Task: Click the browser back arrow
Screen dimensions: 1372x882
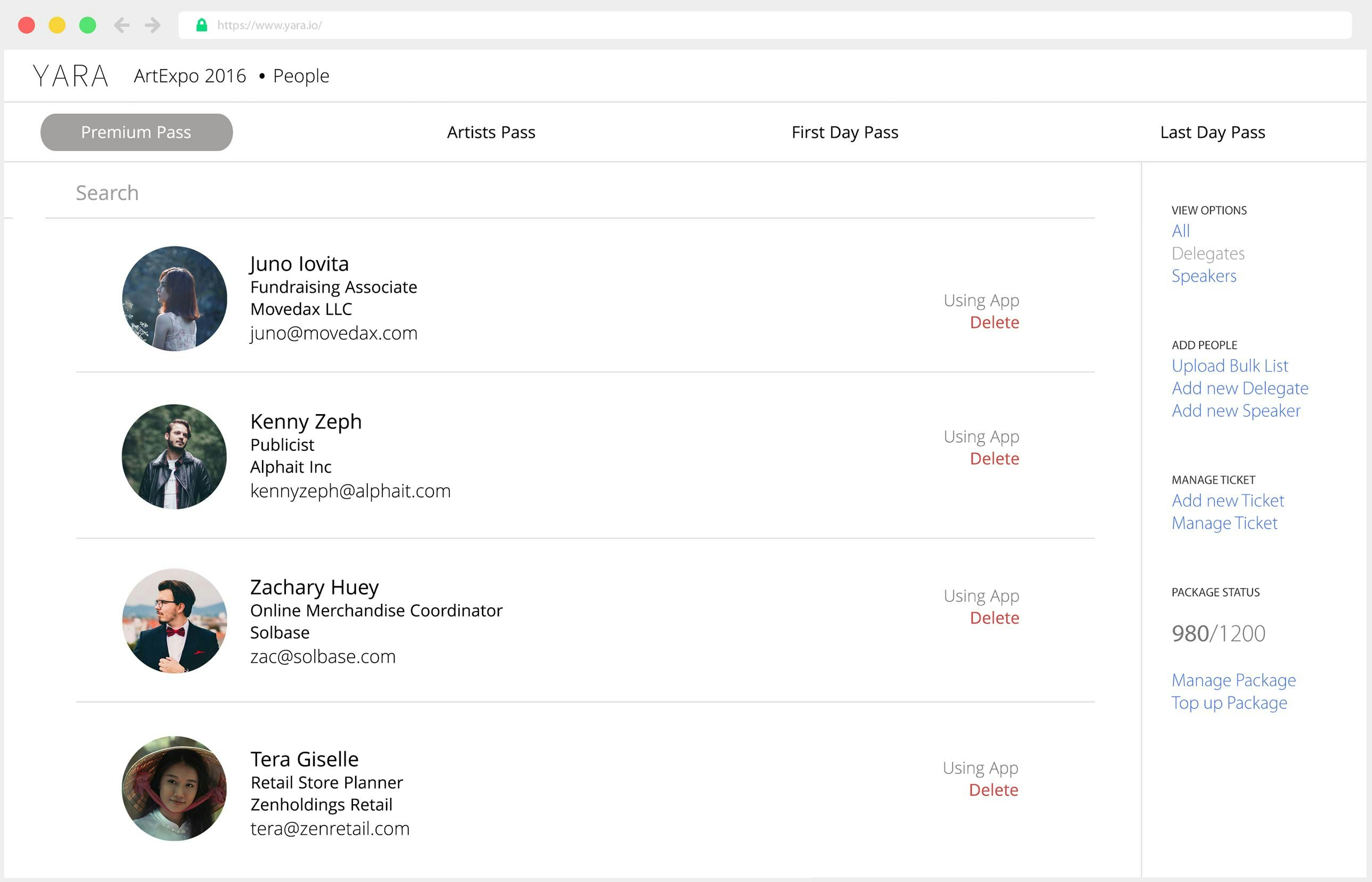Action: tap(121, 25)
